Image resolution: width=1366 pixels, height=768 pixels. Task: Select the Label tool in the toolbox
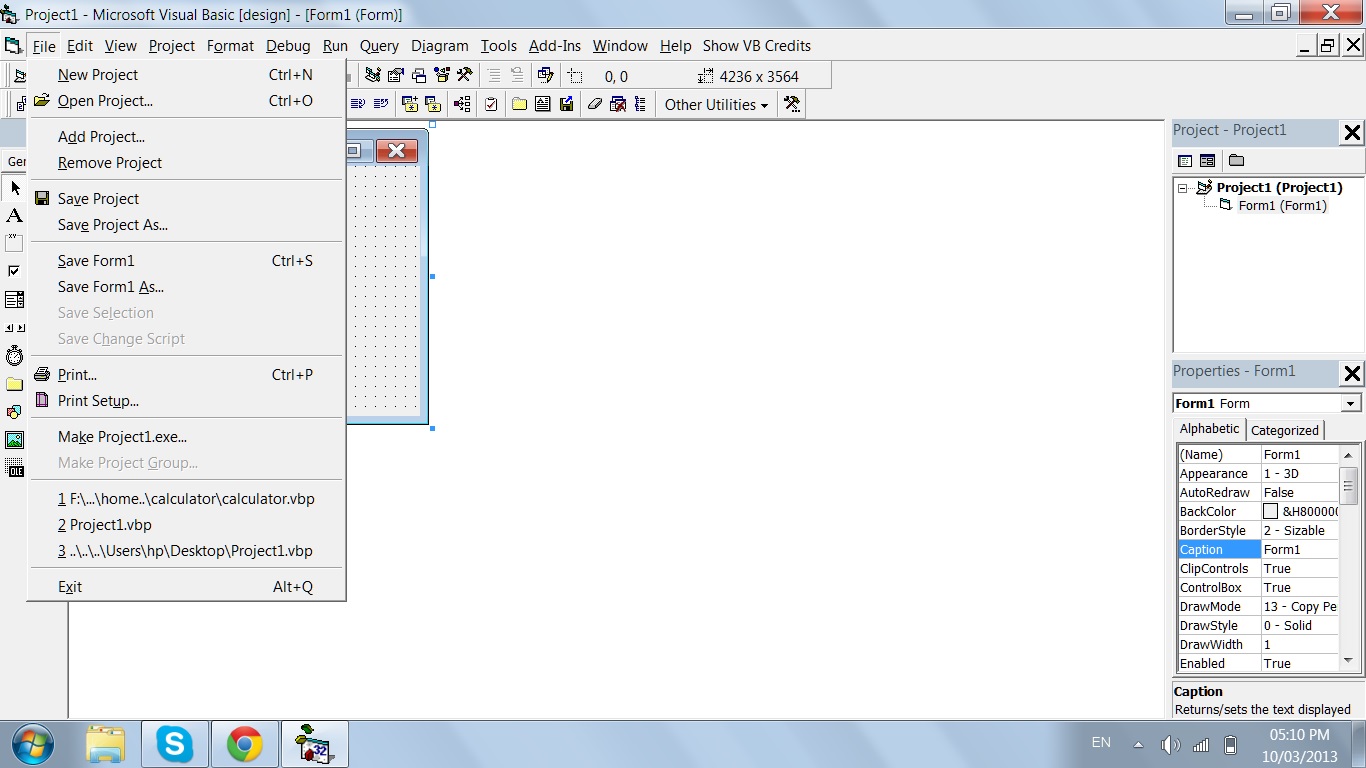(14, 216)
